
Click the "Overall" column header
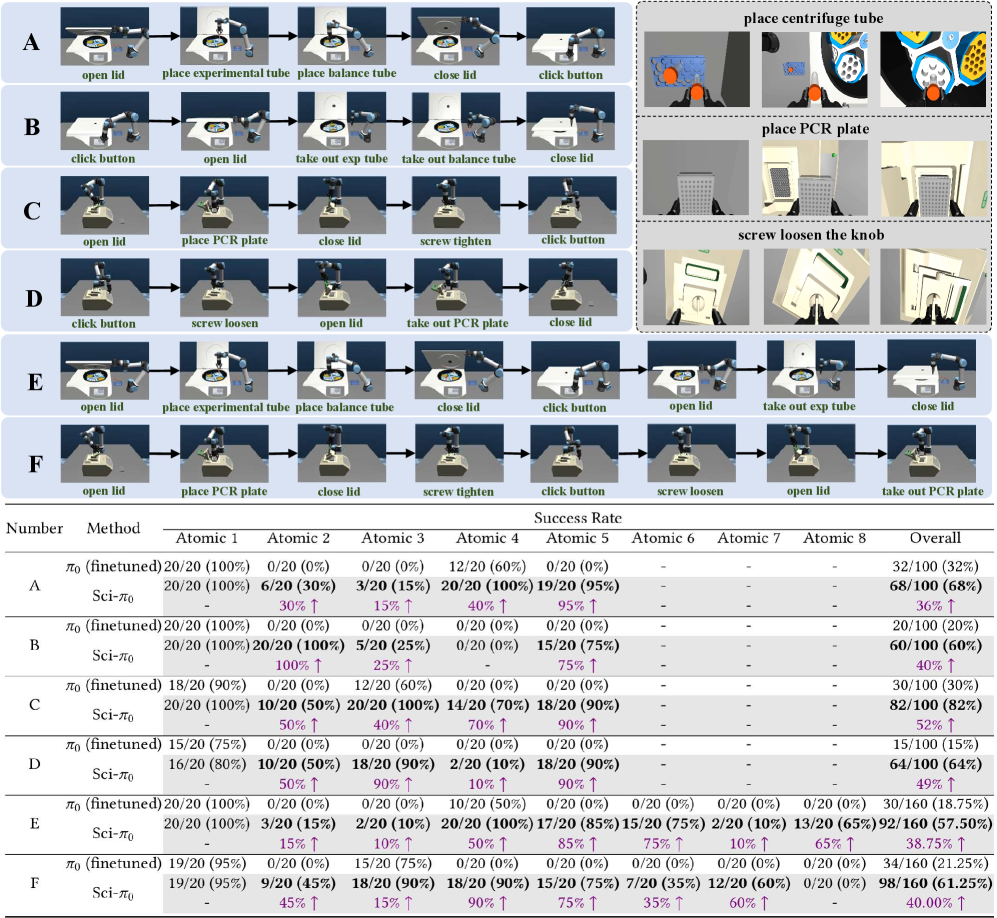click(932, 537)
